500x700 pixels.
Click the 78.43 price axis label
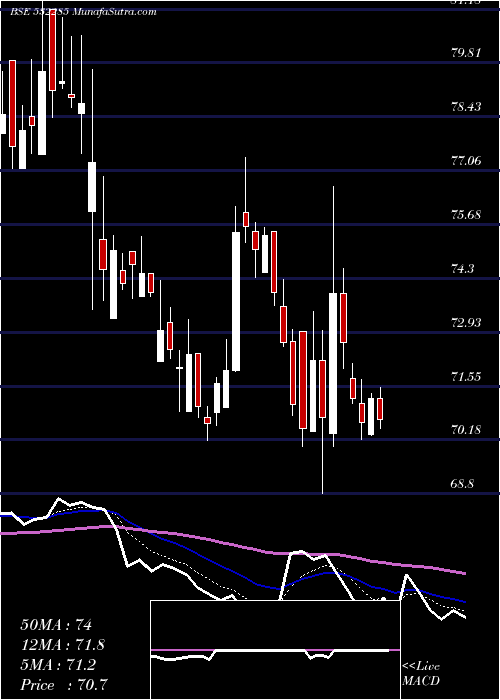[x=466, y=107]
